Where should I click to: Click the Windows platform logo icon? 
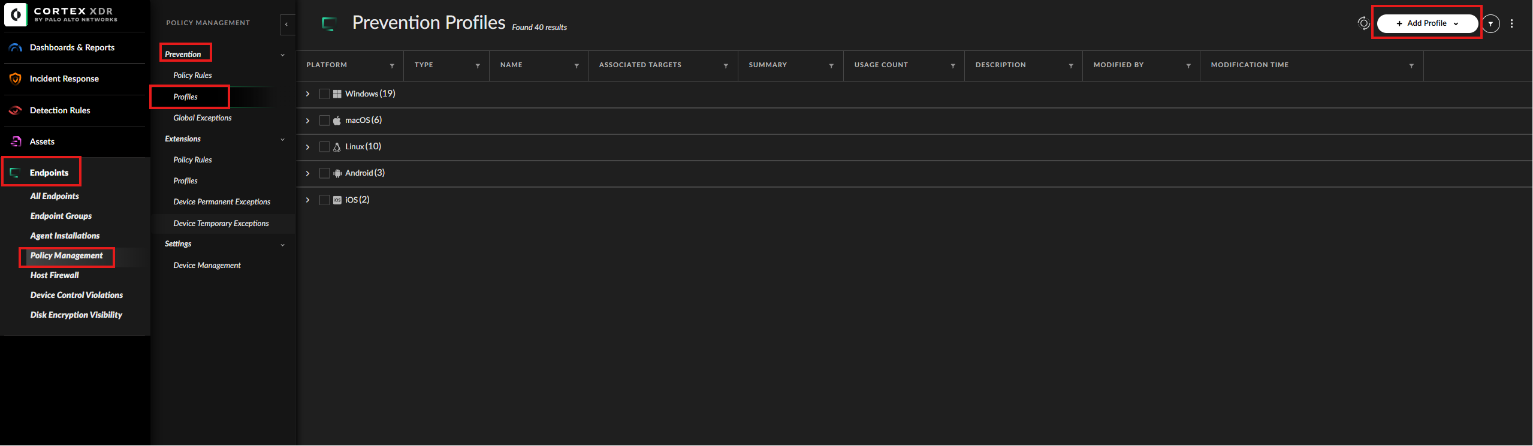tap(337, 94)
